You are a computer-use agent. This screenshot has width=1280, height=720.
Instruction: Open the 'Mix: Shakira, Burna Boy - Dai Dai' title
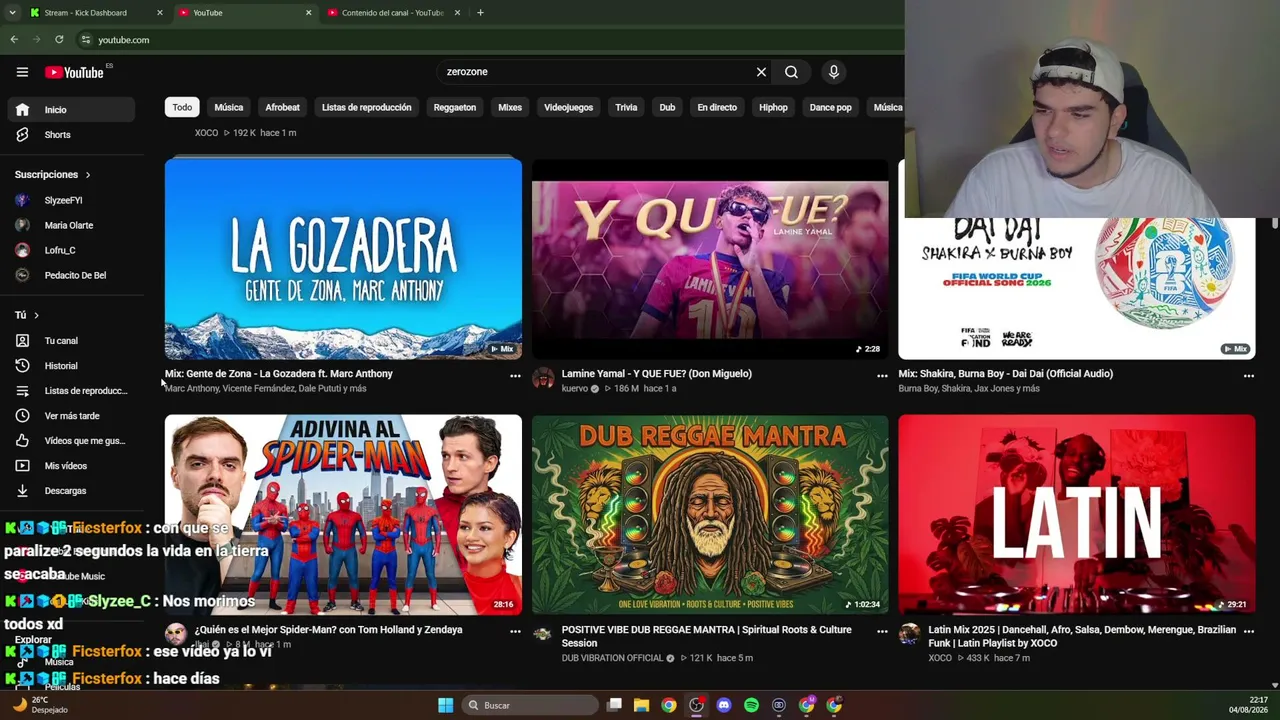tap(1005, 374)
